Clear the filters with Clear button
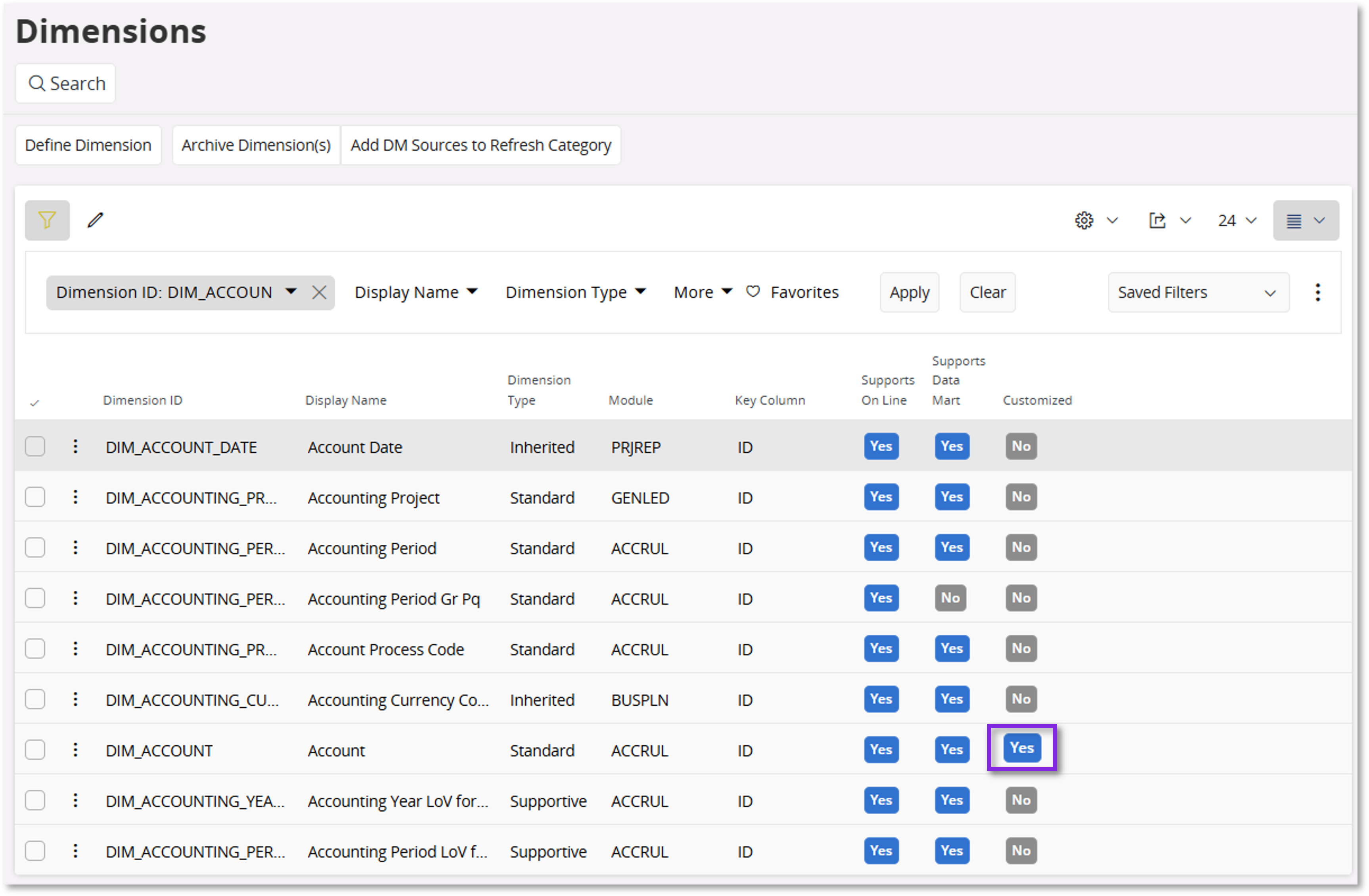The height and width of the screenshot is (896, 1369). point(988,293)
